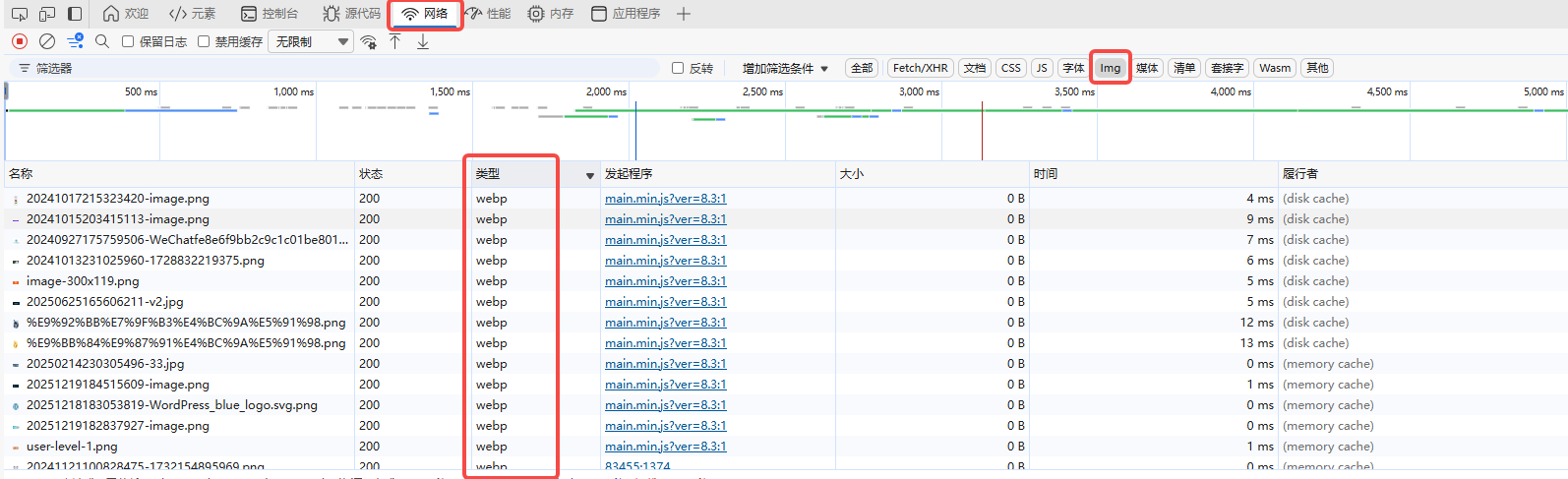The width and height of the screenshot is (1568, 479).
Task: Filter requests by Fetch/XHR
Action: [921, 68]
